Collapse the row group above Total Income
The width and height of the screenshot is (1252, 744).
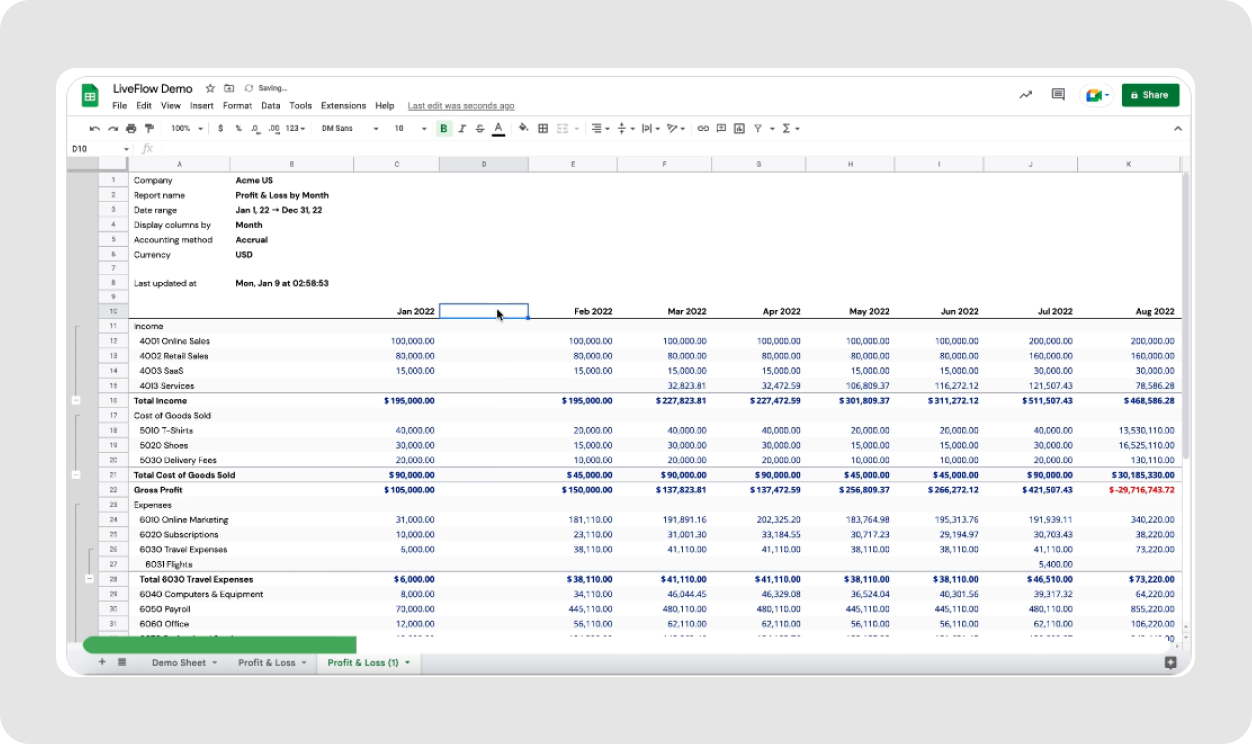tap(76, 400)
